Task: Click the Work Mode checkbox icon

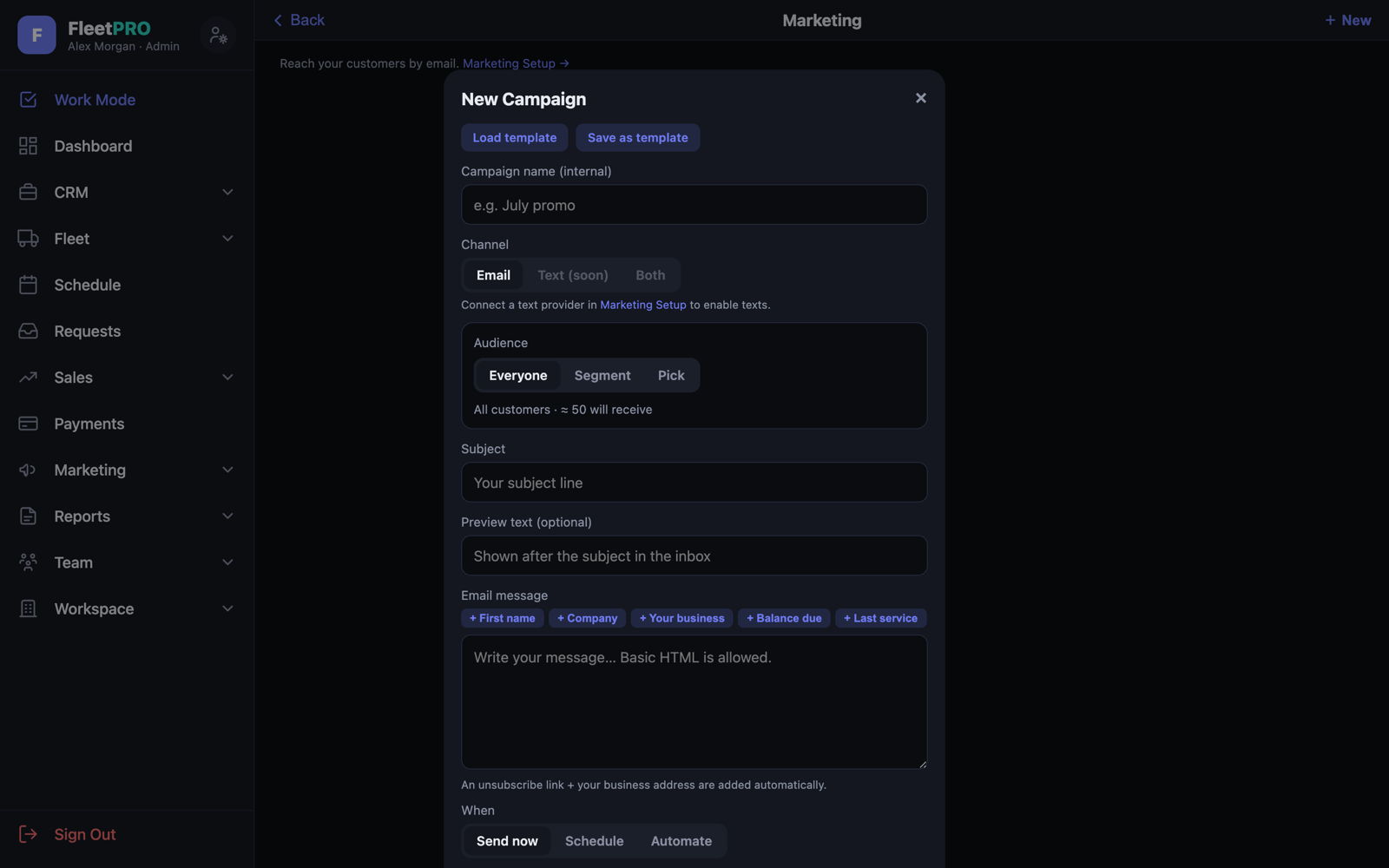Action: click(x=28, y=100)
